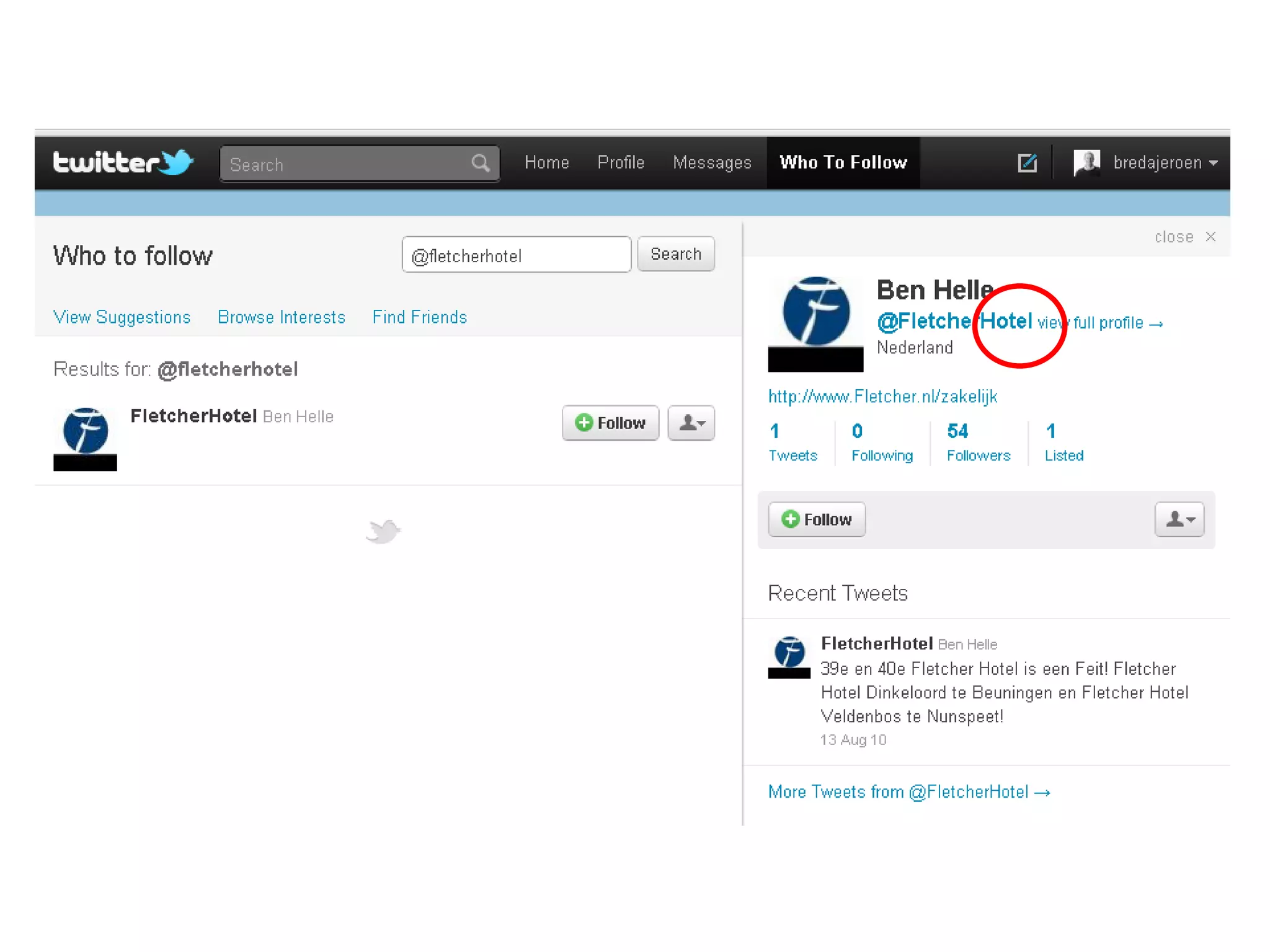
Task: Open the Messages menu item
Action: point(712,162)
